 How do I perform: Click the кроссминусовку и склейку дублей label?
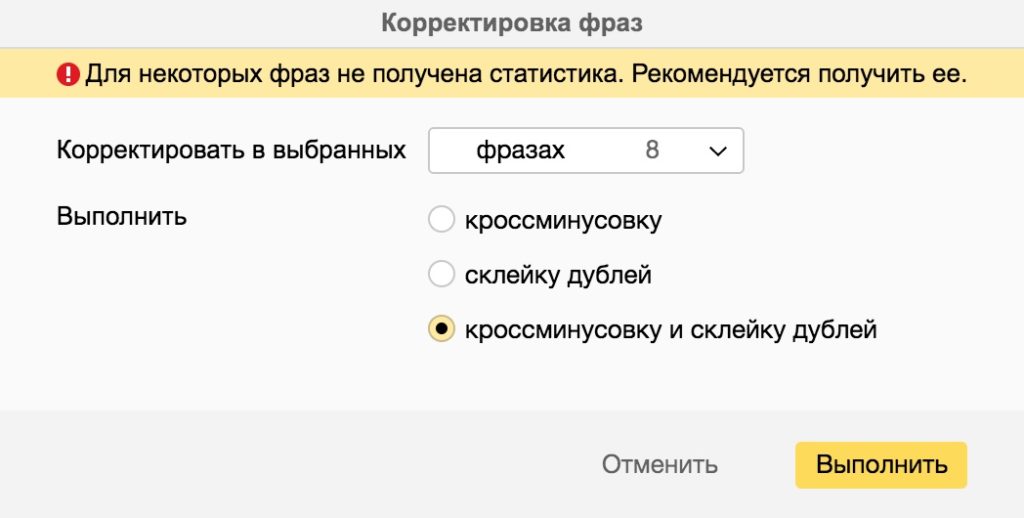pyautogui.click(x=670, y=329)
